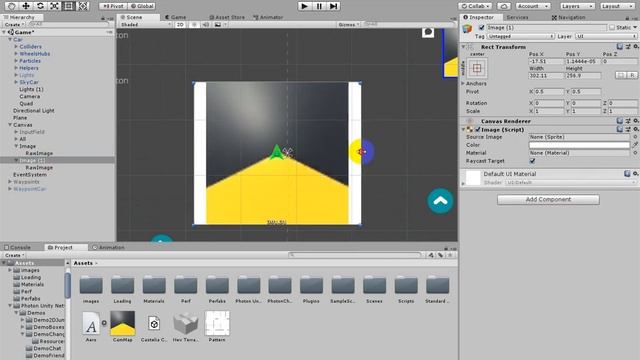Toggle 2D view mode in Scene

coord(180,24)
